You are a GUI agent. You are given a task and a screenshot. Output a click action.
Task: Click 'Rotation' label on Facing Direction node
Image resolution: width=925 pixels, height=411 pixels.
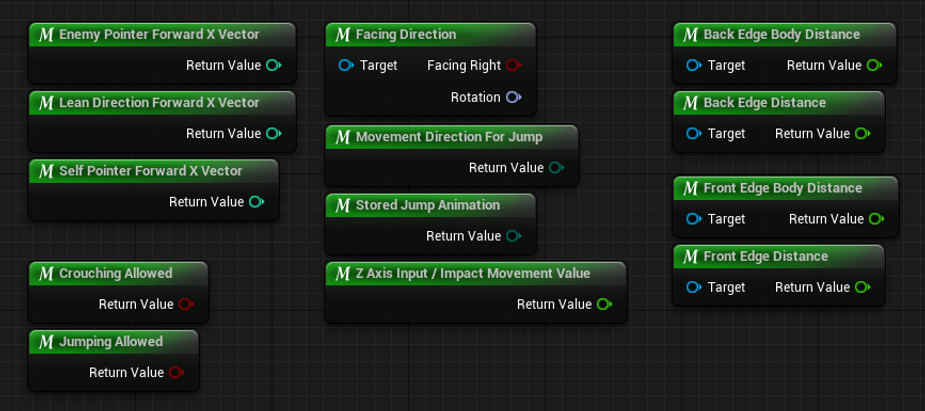point(475,97)
